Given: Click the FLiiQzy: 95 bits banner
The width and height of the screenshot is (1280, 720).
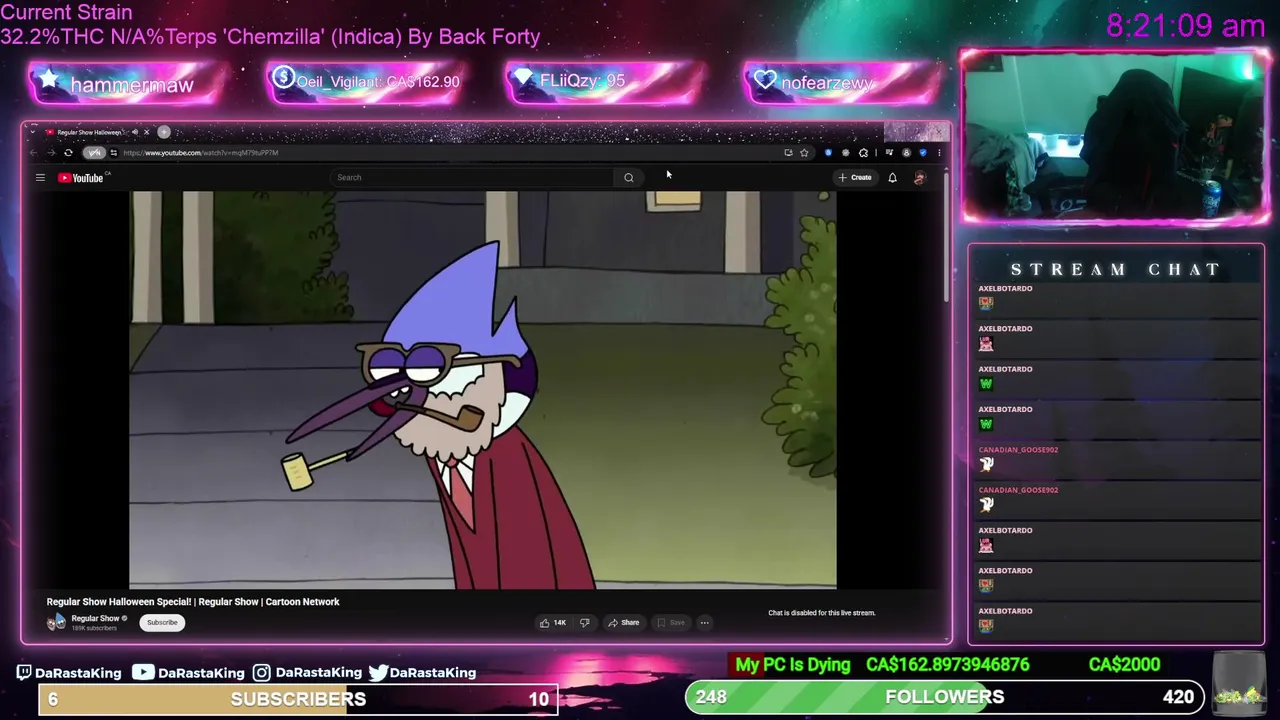Looking at the screenshot, I should (x=606, y=81).
